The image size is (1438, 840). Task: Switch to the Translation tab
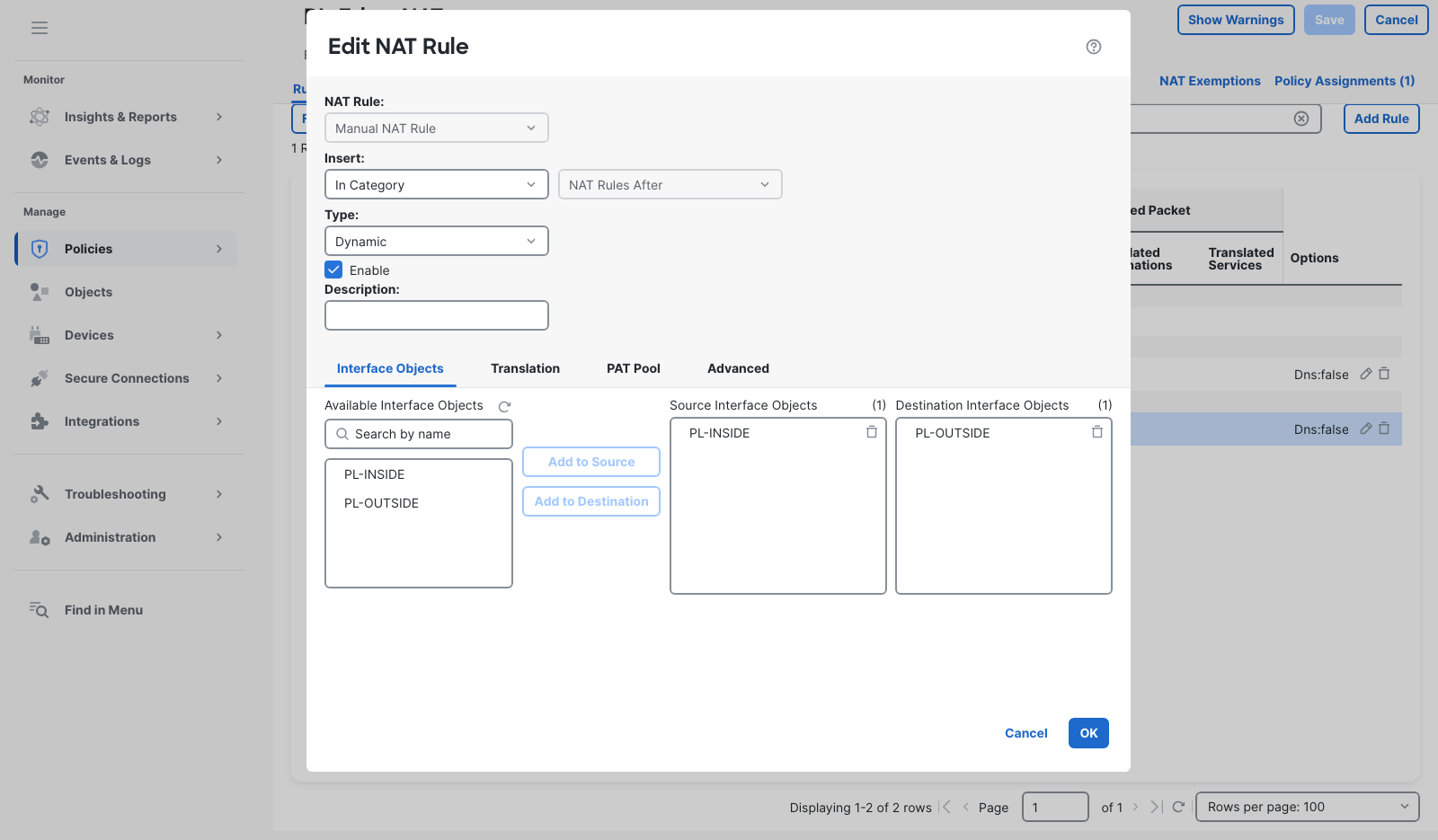pos(525,368)
